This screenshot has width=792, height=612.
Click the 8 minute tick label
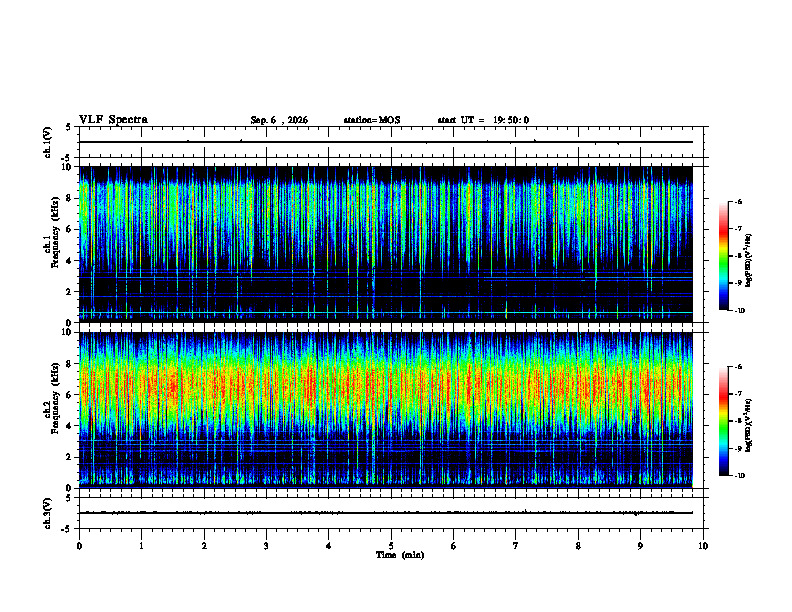click(578, 546)
